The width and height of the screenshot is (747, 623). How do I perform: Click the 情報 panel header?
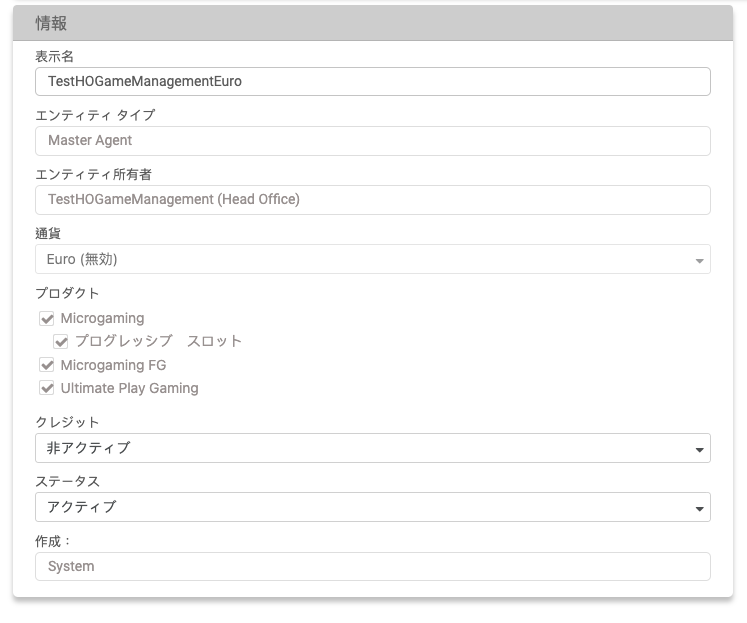(372, 23)
